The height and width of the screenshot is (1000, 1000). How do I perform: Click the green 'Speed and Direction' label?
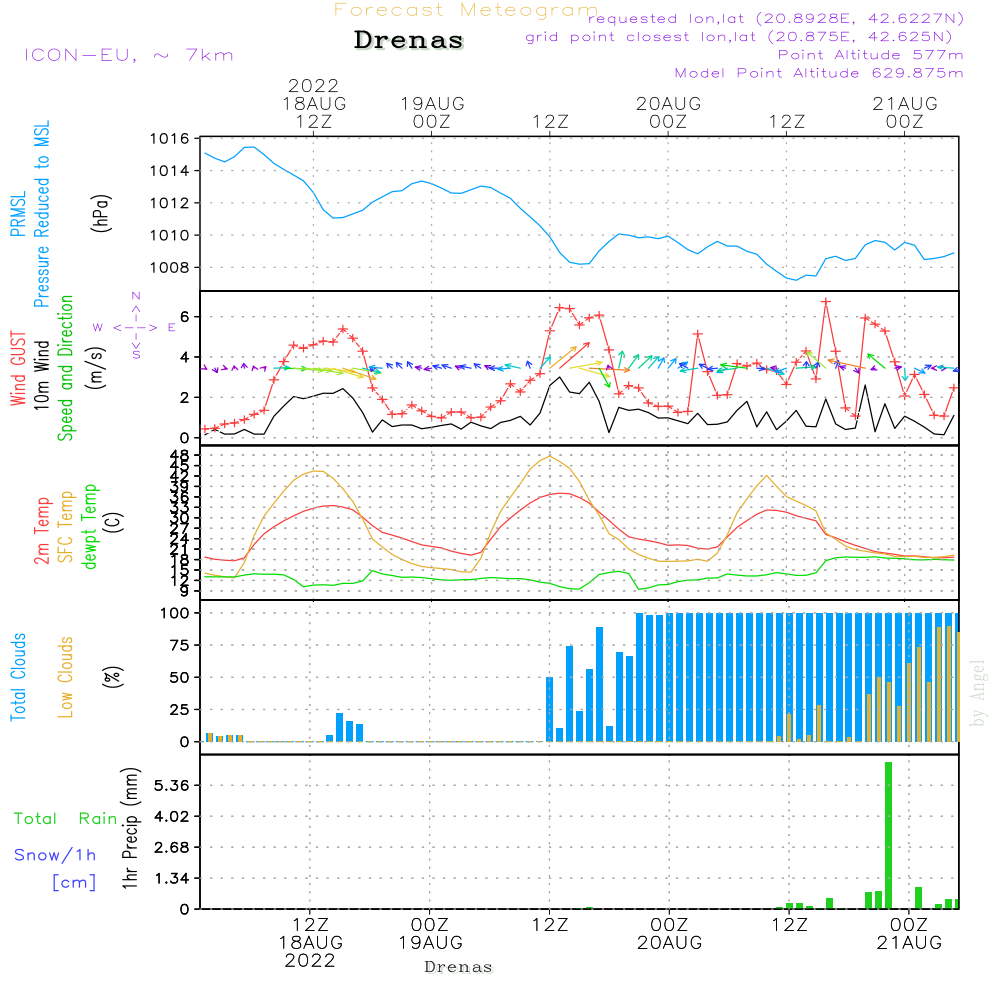click(x=65, y=368)
